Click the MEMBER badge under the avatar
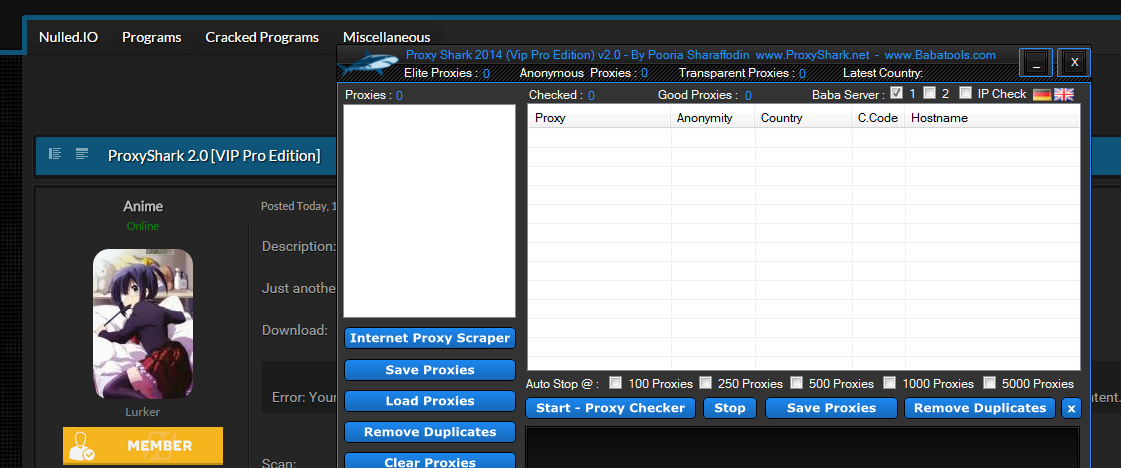This screenshot has width=1121, height=468. click(x=143, y=446)
